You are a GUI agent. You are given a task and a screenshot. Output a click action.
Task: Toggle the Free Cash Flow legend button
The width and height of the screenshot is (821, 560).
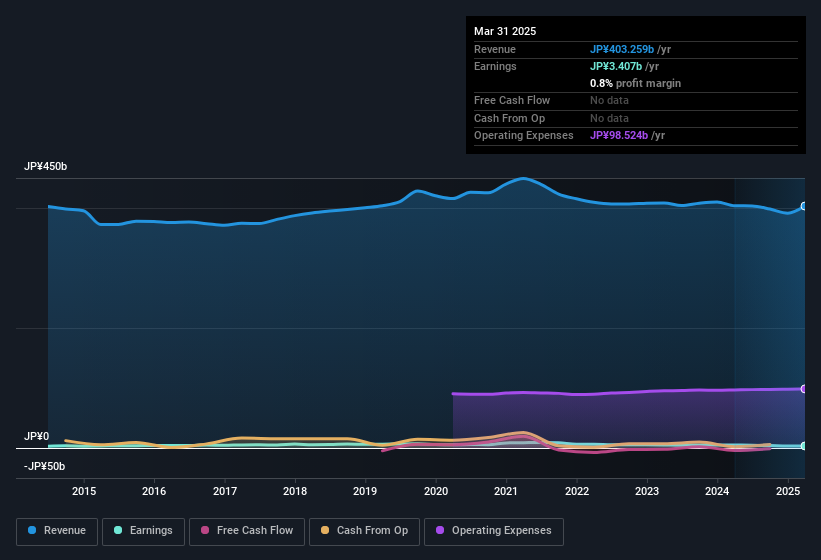point(247,531)
